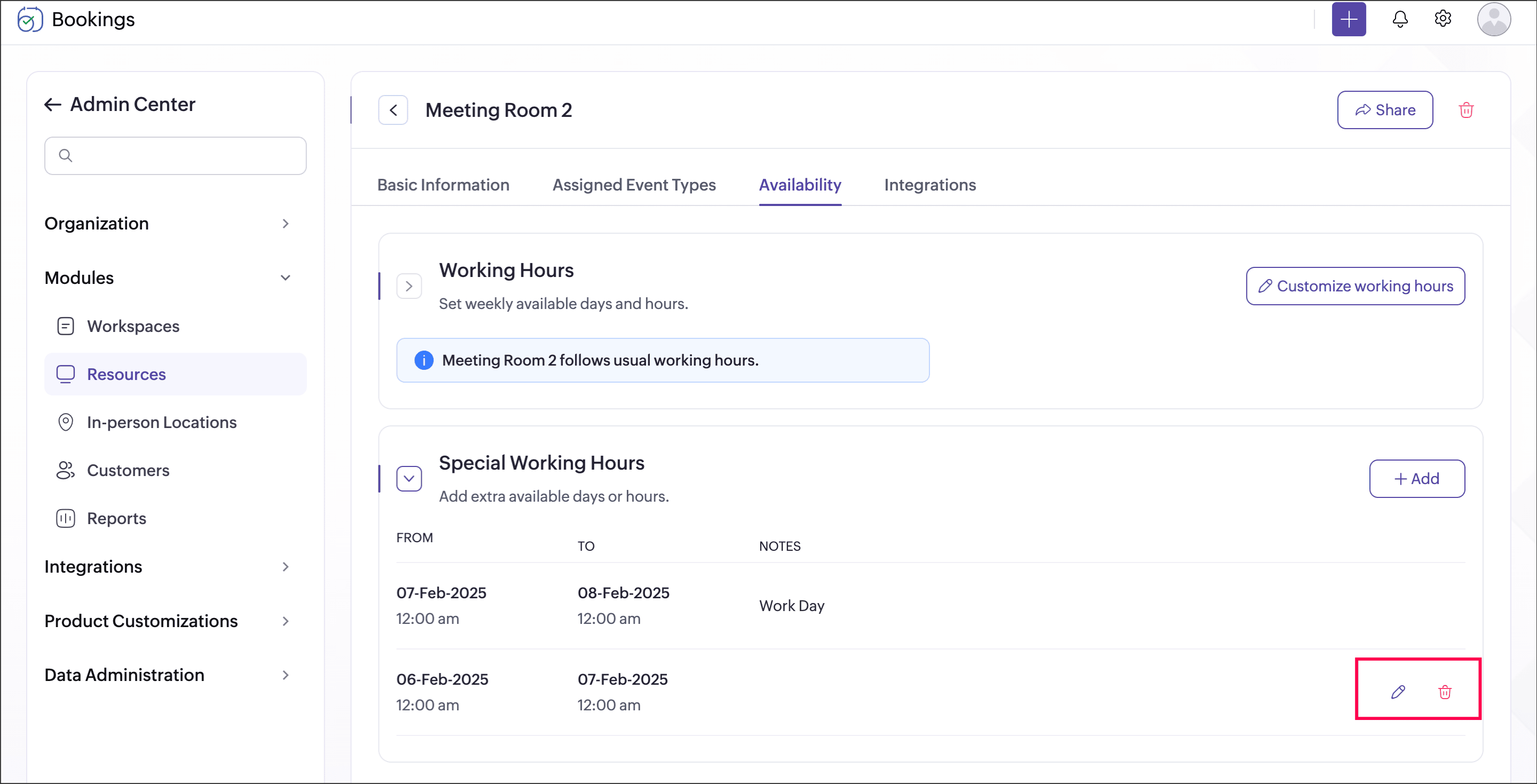Click the Resources monitor icon
This screenshot has height=784, width=1537.
pyautogui.click(x=66, y=374)
